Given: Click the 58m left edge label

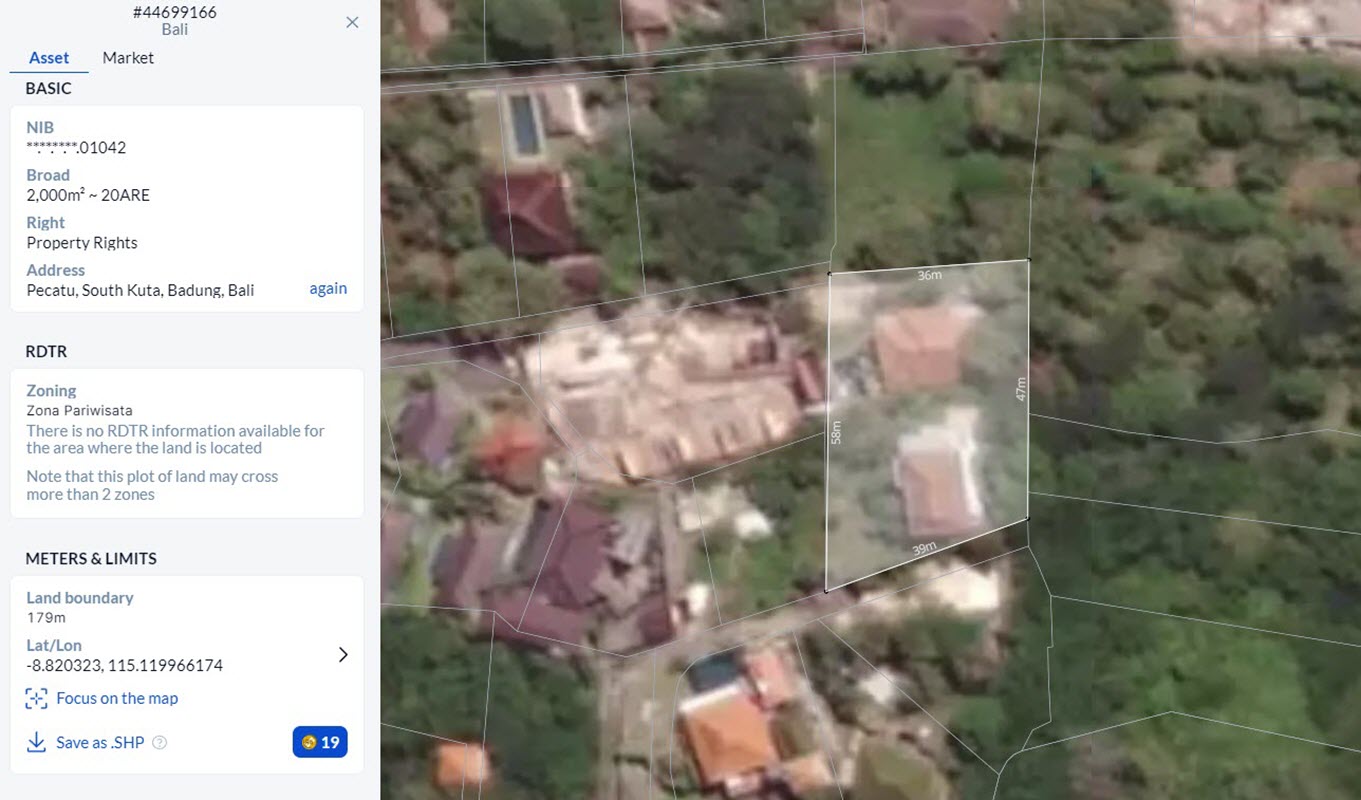Looking at the screenshot, I should click(x=836, y=432).
